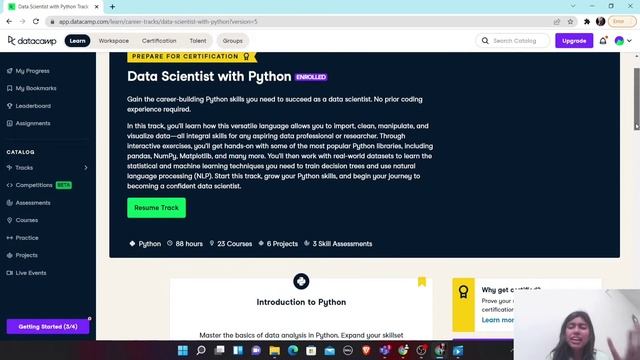This screenshot has width=640, height=360.
Task: Open the Groups tab
Action: (233, 41)
